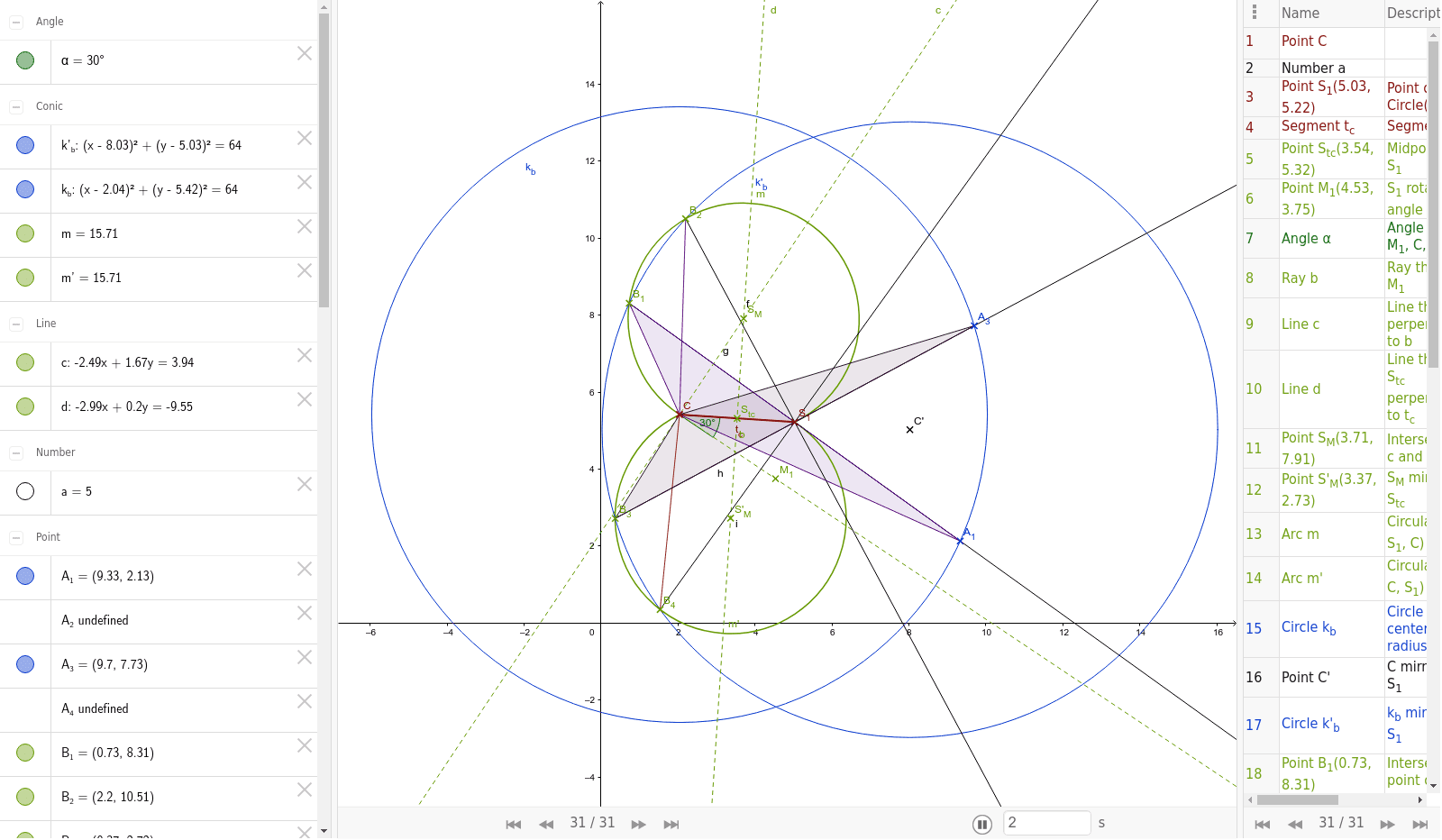Toggle visibility of line c

point(25,362)
